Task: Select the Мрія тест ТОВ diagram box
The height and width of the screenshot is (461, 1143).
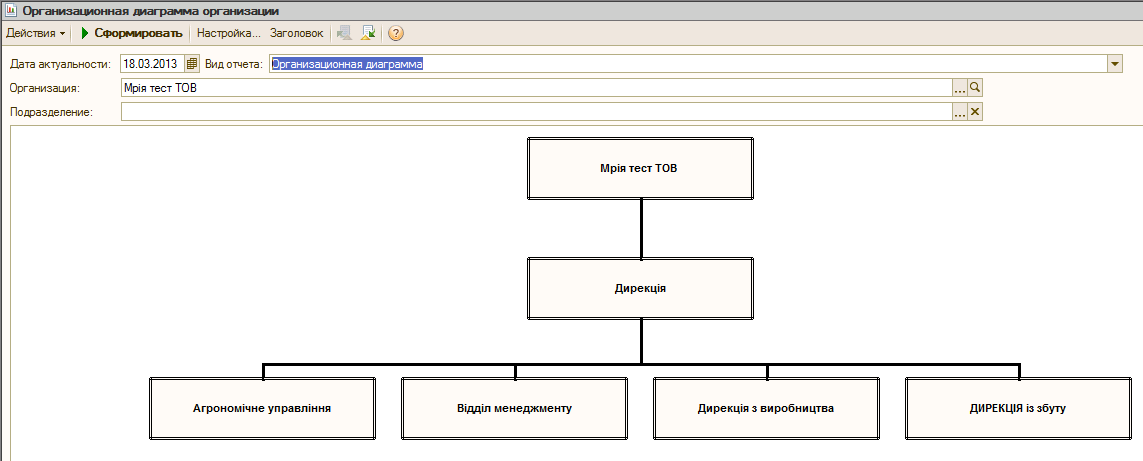Action: pyautogui.click(x=640, y=168)
